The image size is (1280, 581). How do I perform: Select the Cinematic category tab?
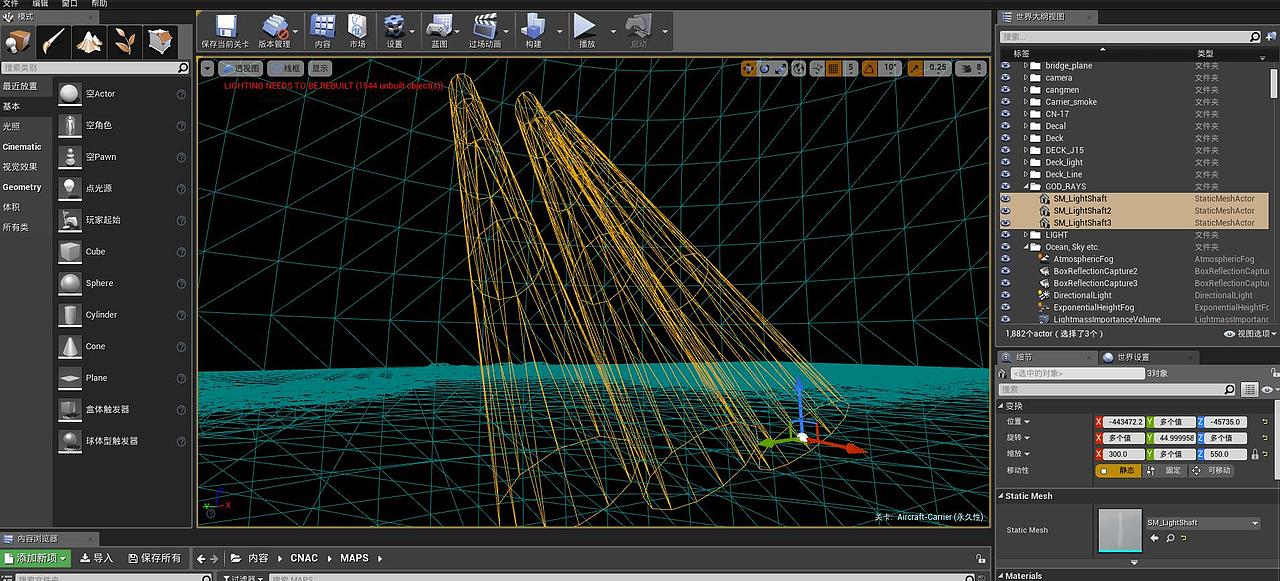tap(22, 147)
